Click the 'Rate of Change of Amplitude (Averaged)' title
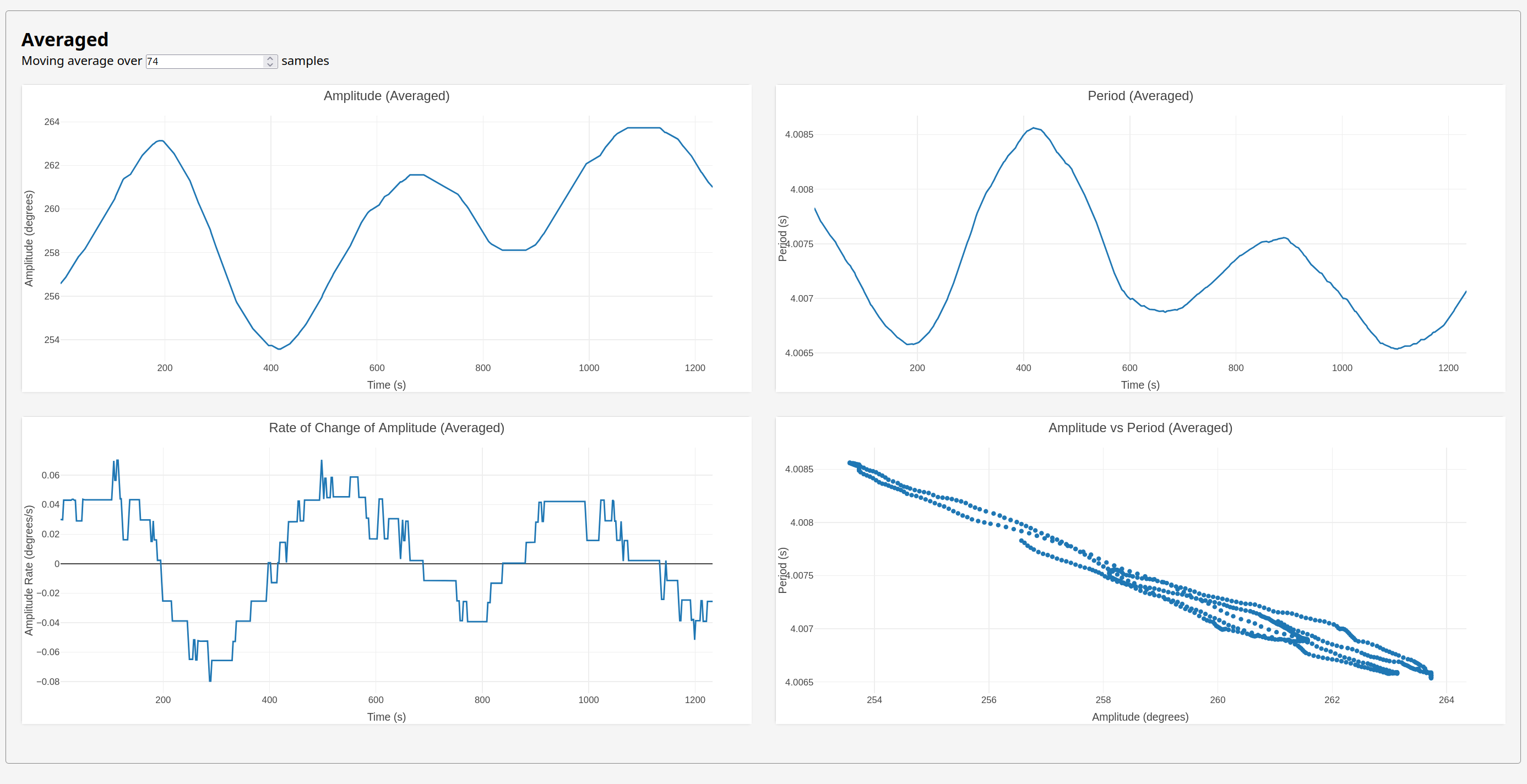 click(x=387, y=428)
